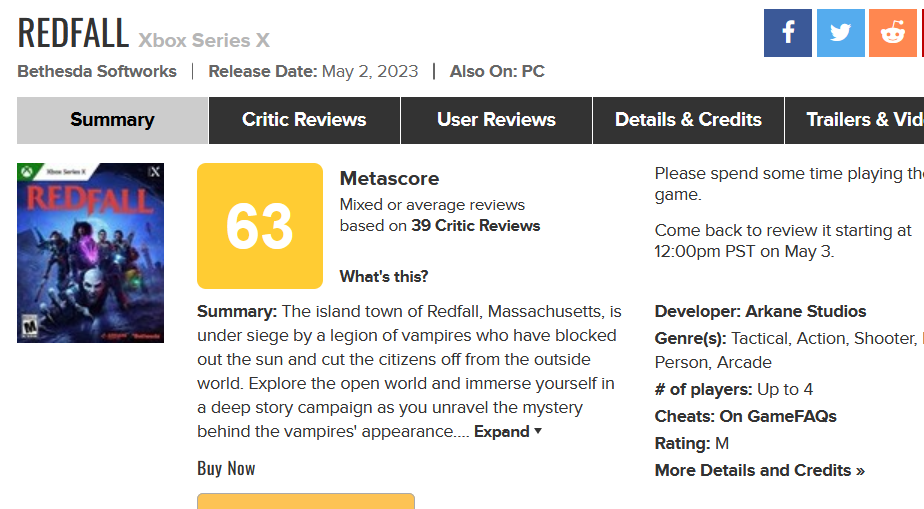
Task: View the Trailers & Videos tab
Action: coord(854,120)
